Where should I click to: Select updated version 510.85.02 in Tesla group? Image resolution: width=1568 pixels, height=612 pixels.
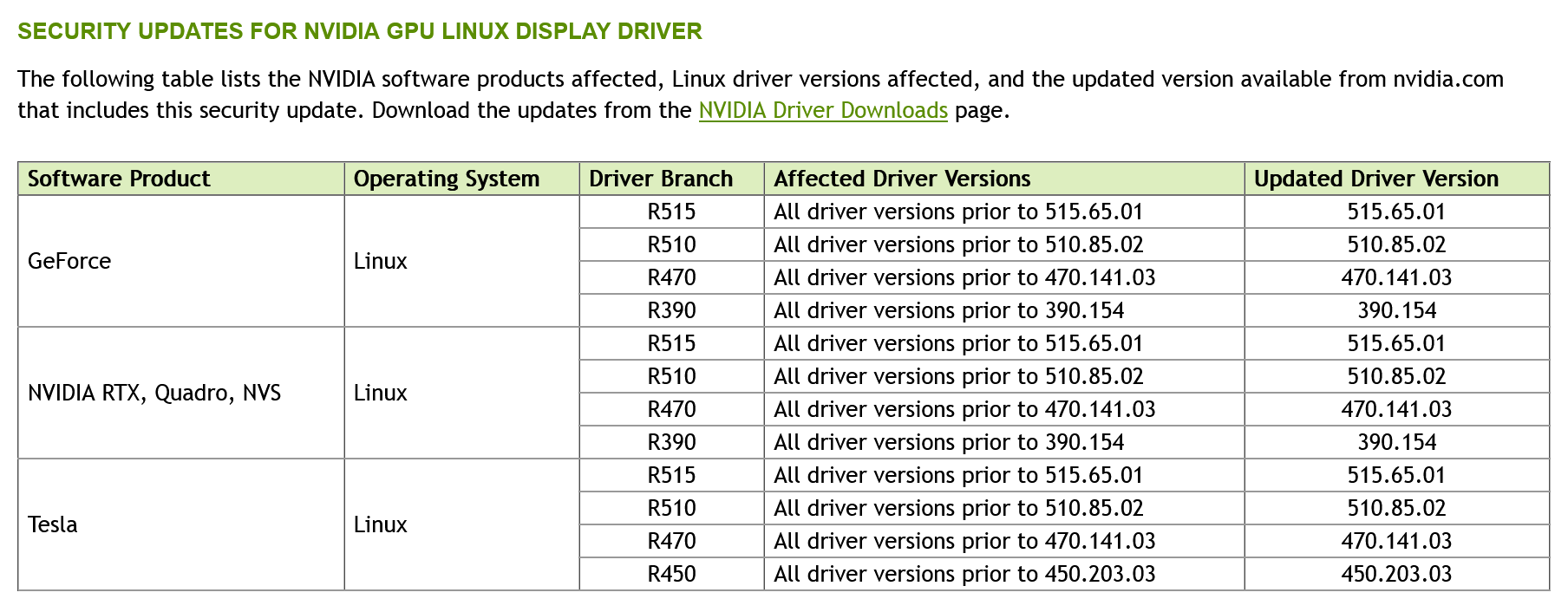click(1397, 508)
